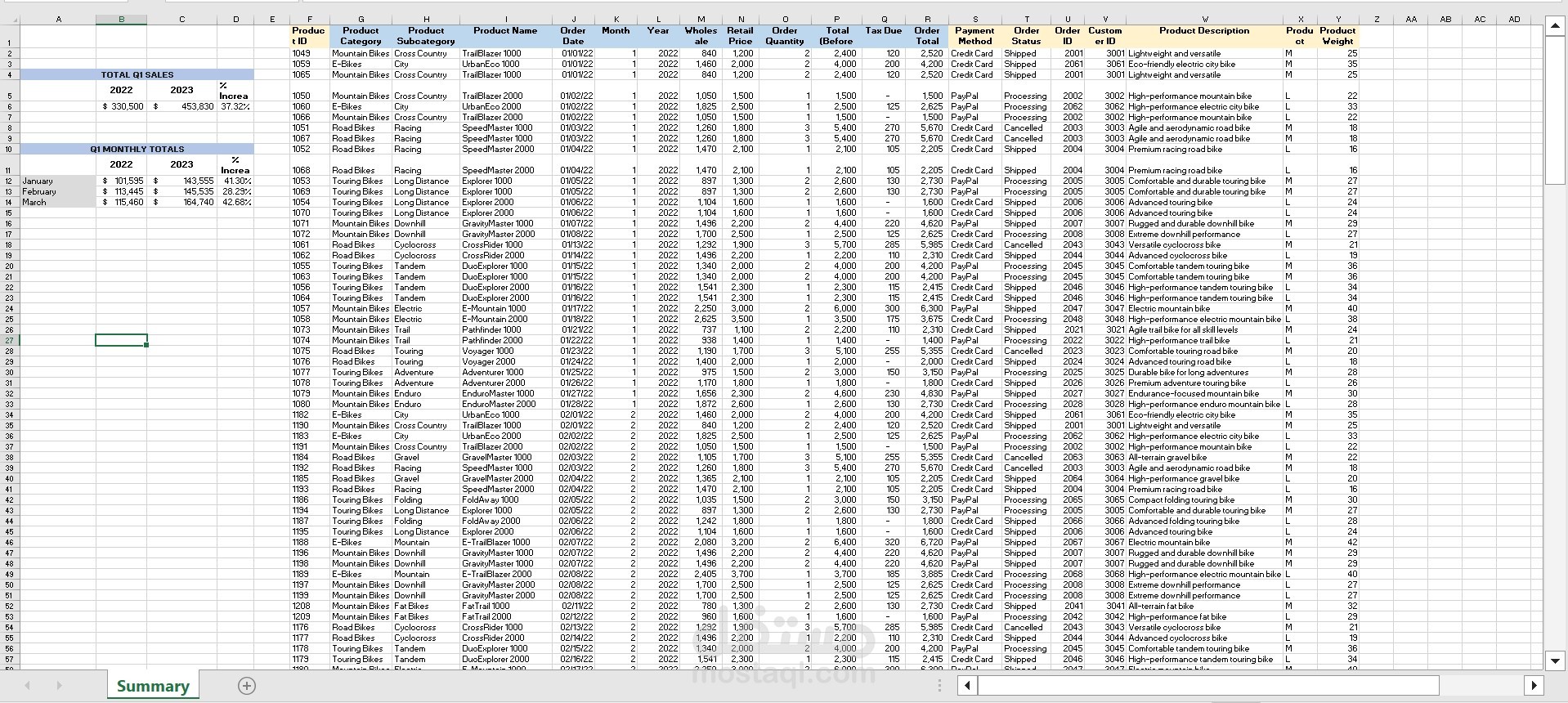This screenshot has height=703, width=1568.
Task: Select the Product Description header cell
Action: 1204,36
